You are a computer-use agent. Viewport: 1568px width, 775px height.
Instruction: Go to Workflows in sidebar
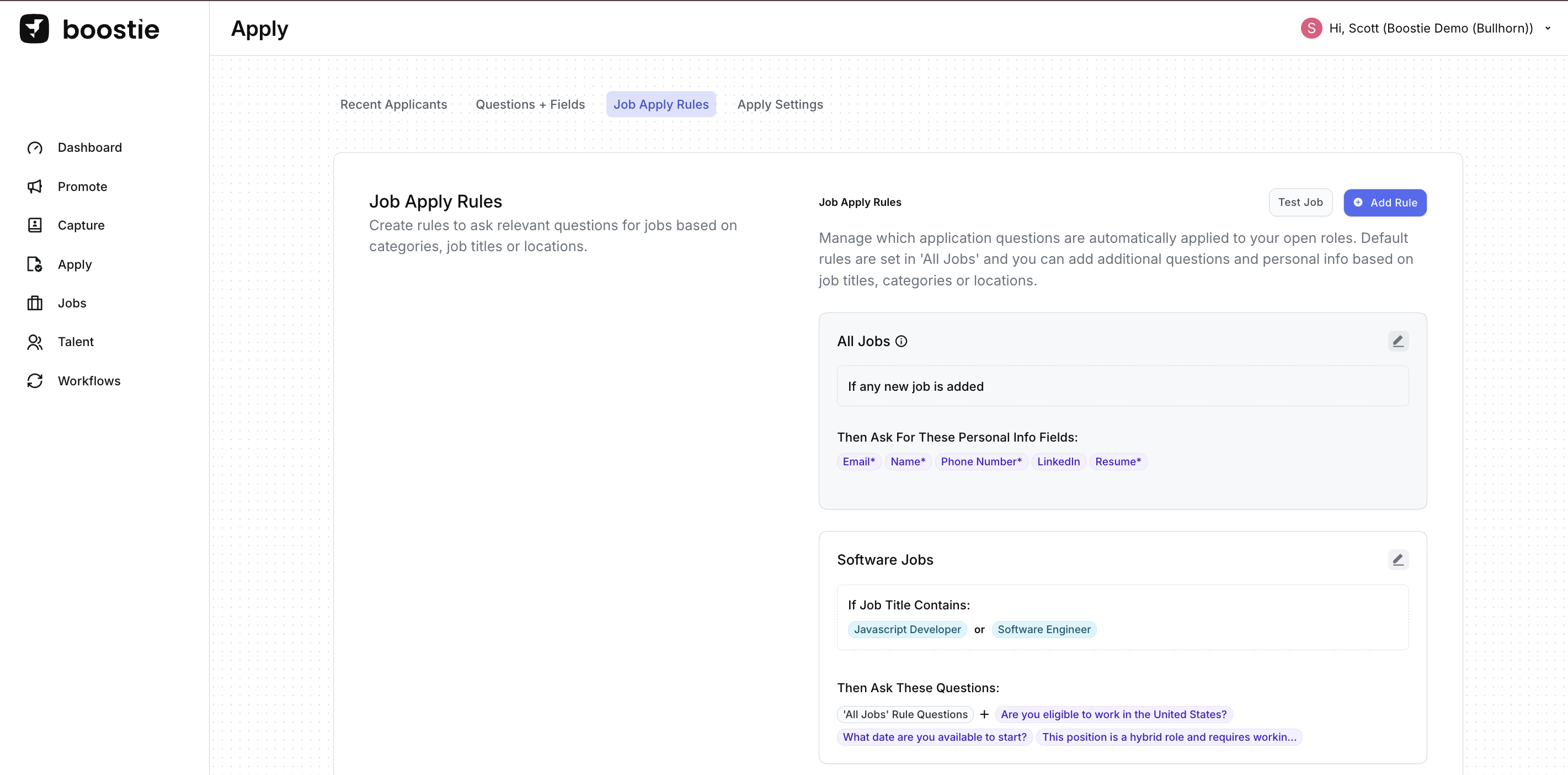coord(89,380)
